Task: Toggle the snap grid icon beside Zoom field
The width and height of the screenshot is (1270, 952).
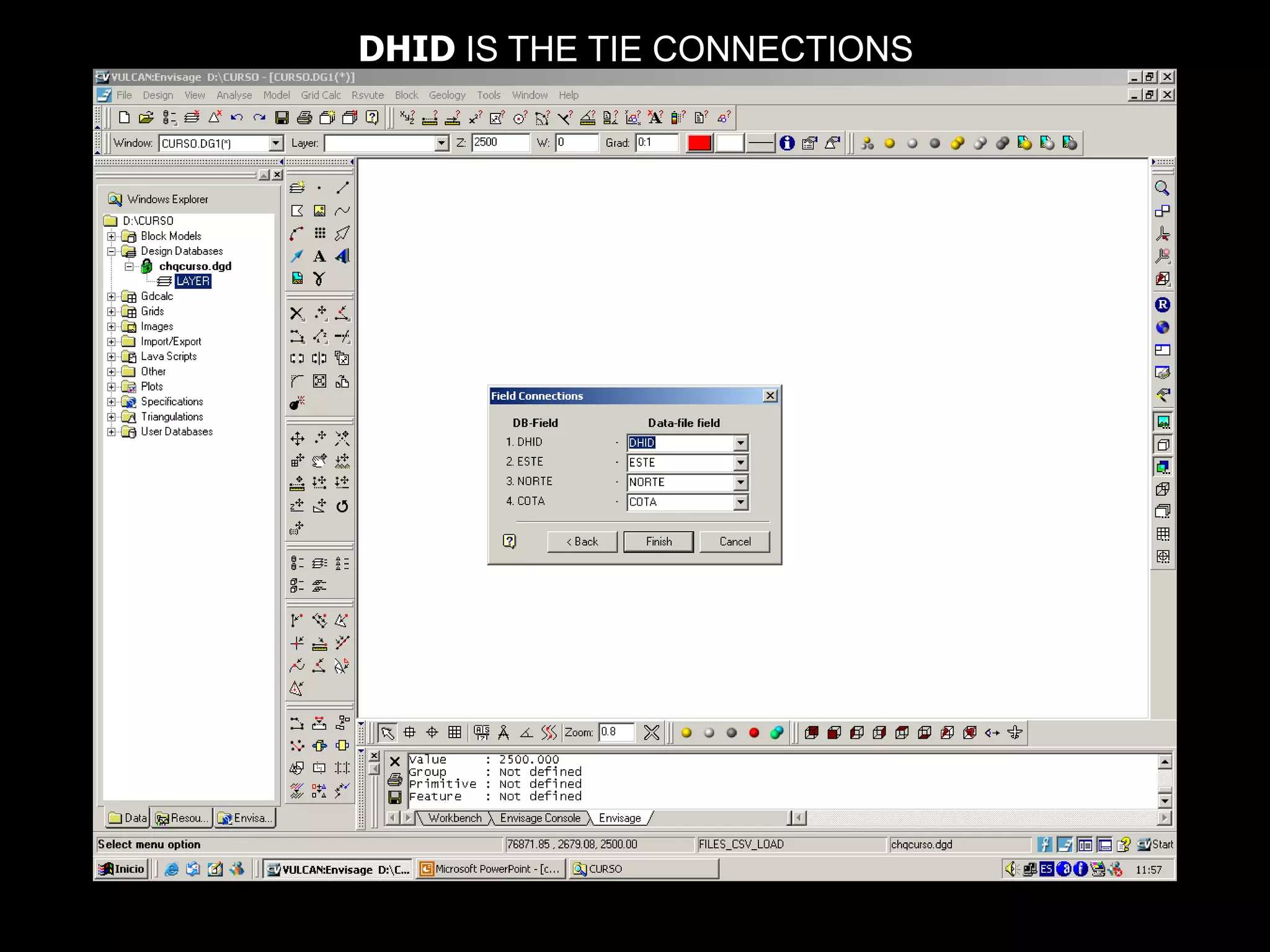Action: tap(455, 733)
